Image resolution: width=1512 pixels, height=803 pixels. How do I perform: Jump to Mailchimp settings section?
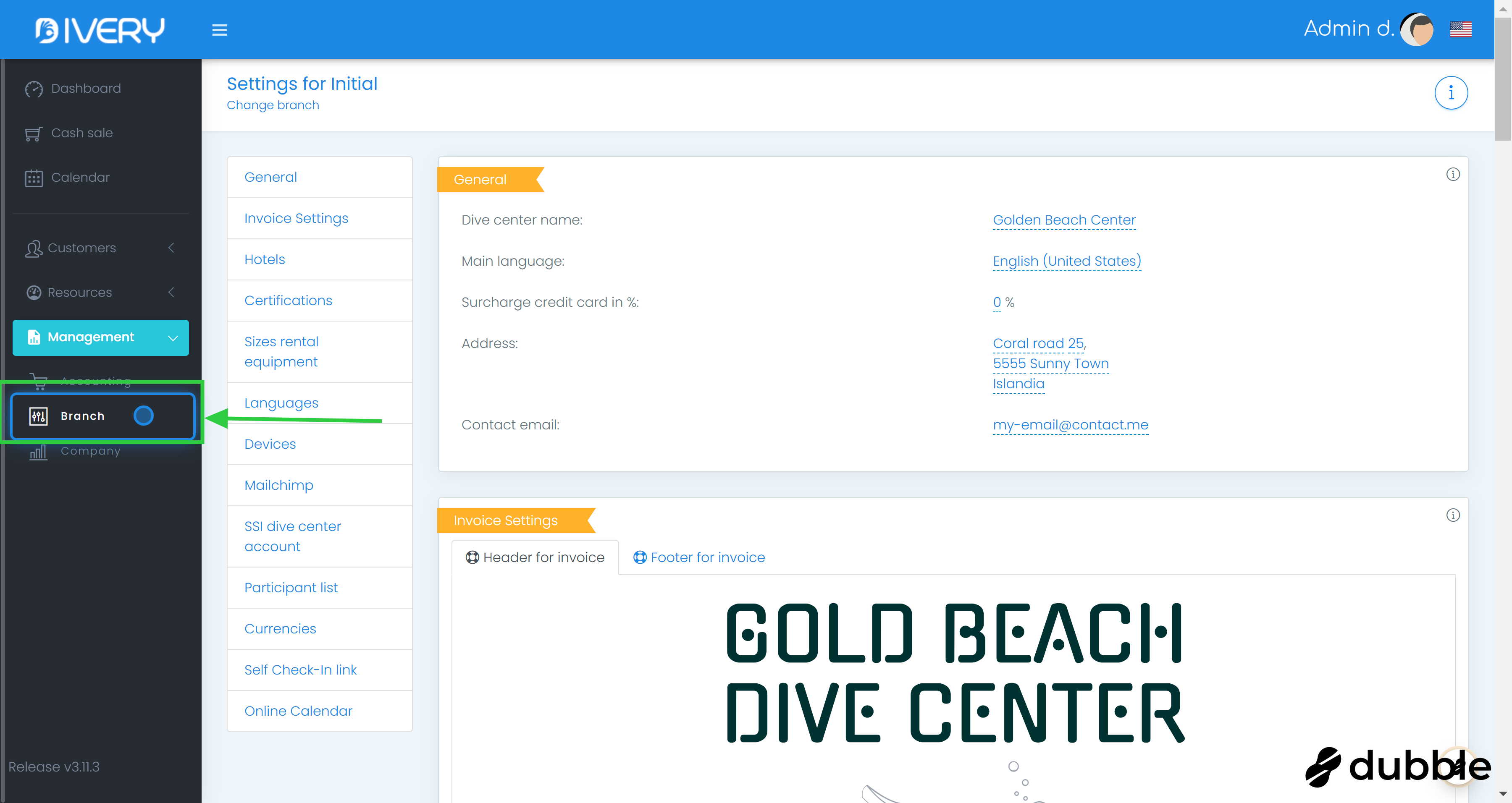coord(278,485)
